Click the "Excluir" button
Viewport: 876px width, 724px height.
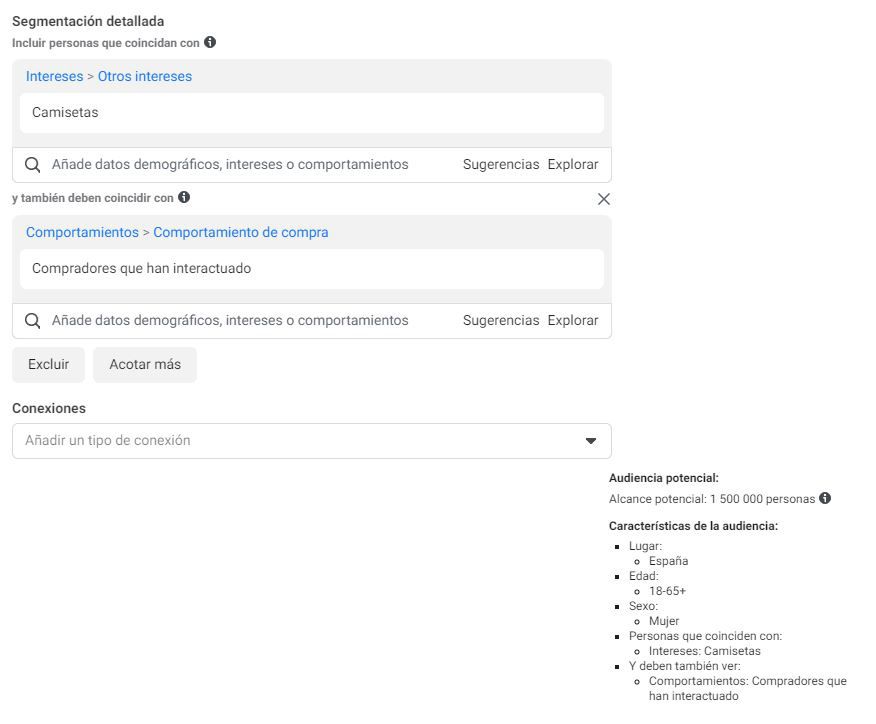48,364
